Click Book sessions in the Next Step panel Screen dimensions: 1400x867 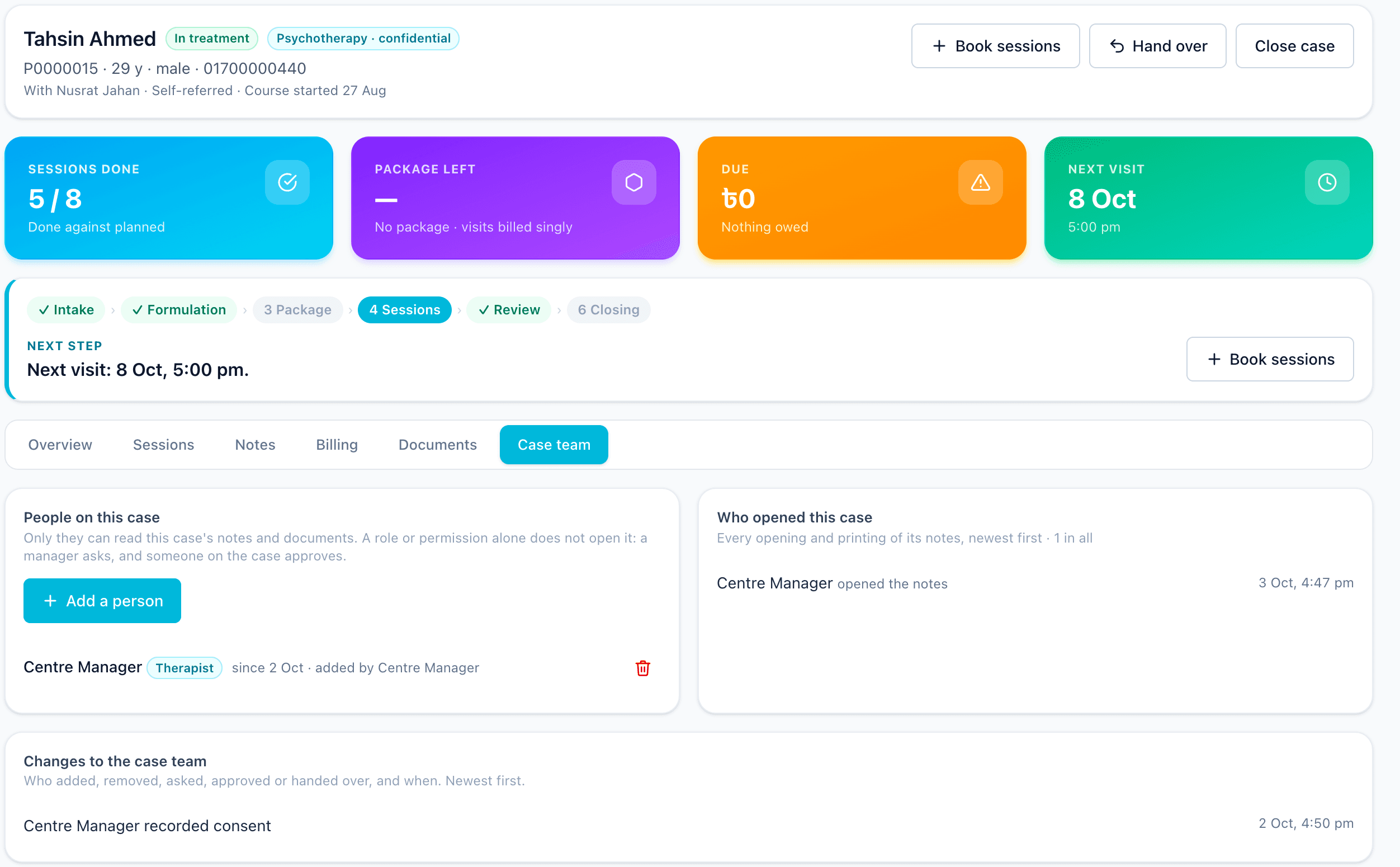(1270, 359)
